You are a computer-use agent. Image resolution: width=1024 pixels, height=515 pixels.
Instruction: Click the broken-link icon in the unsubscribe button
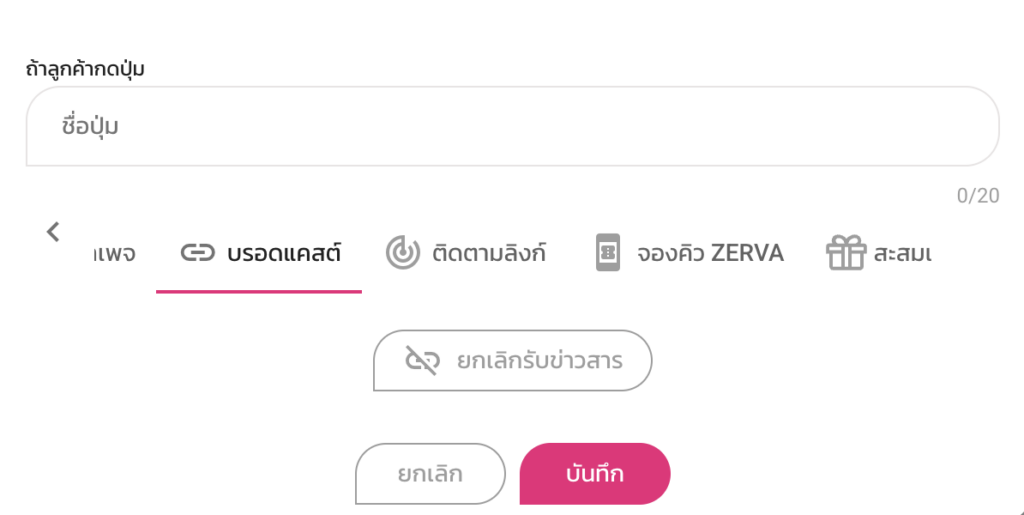[421, 360]
